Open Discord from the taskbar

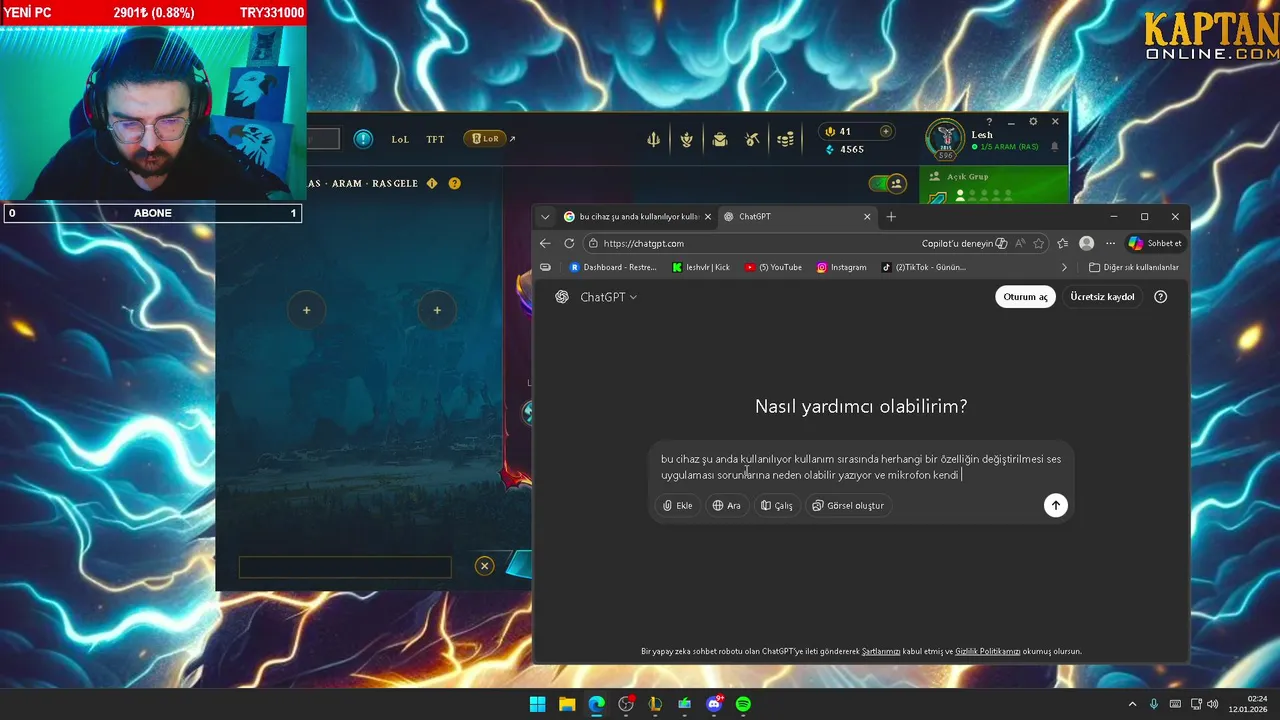714,704
